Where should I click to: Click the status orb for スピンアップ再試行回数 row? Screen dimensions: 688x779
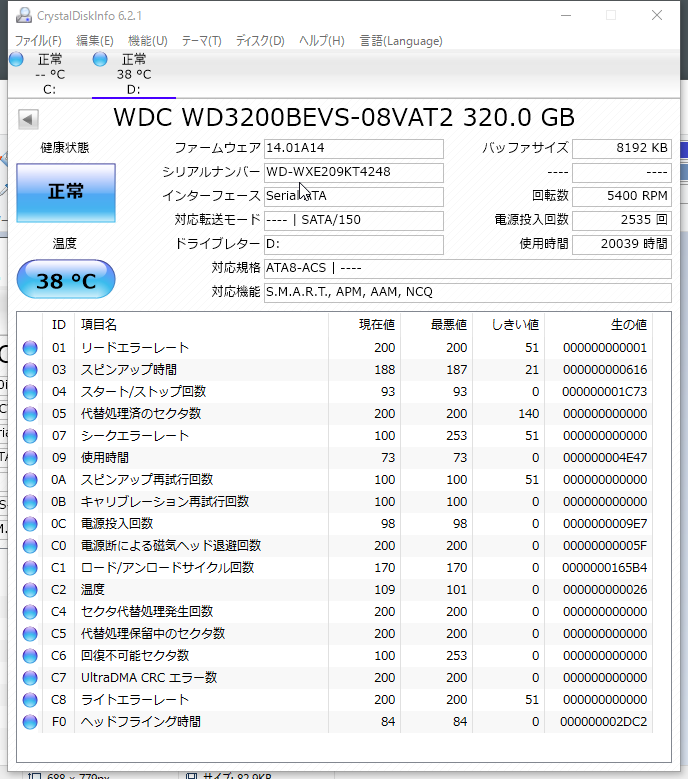click(30, 480)
